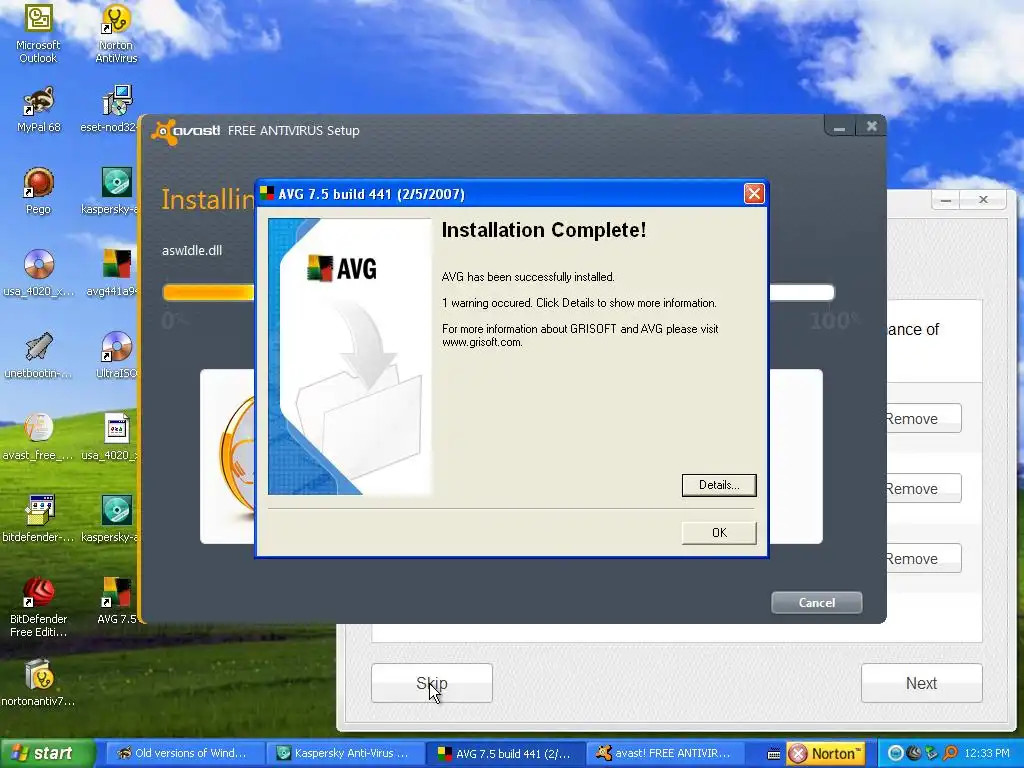Click the green network tray icon
Viewport: 1024px width, 768px height.
click(931, 754)
